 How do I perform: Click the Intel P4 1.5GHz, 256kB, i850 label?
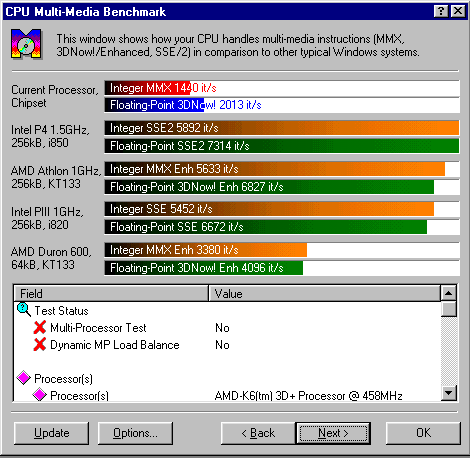[x=50, y=136]
